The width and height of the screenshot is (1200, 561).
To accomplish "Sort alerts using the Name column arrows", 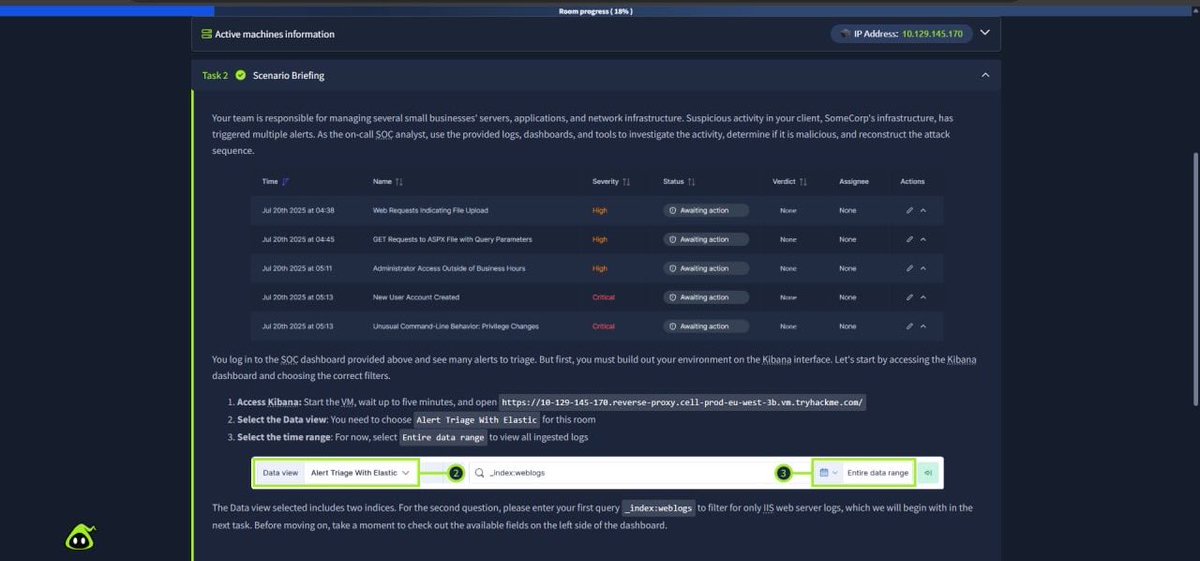I will [399, 182].
